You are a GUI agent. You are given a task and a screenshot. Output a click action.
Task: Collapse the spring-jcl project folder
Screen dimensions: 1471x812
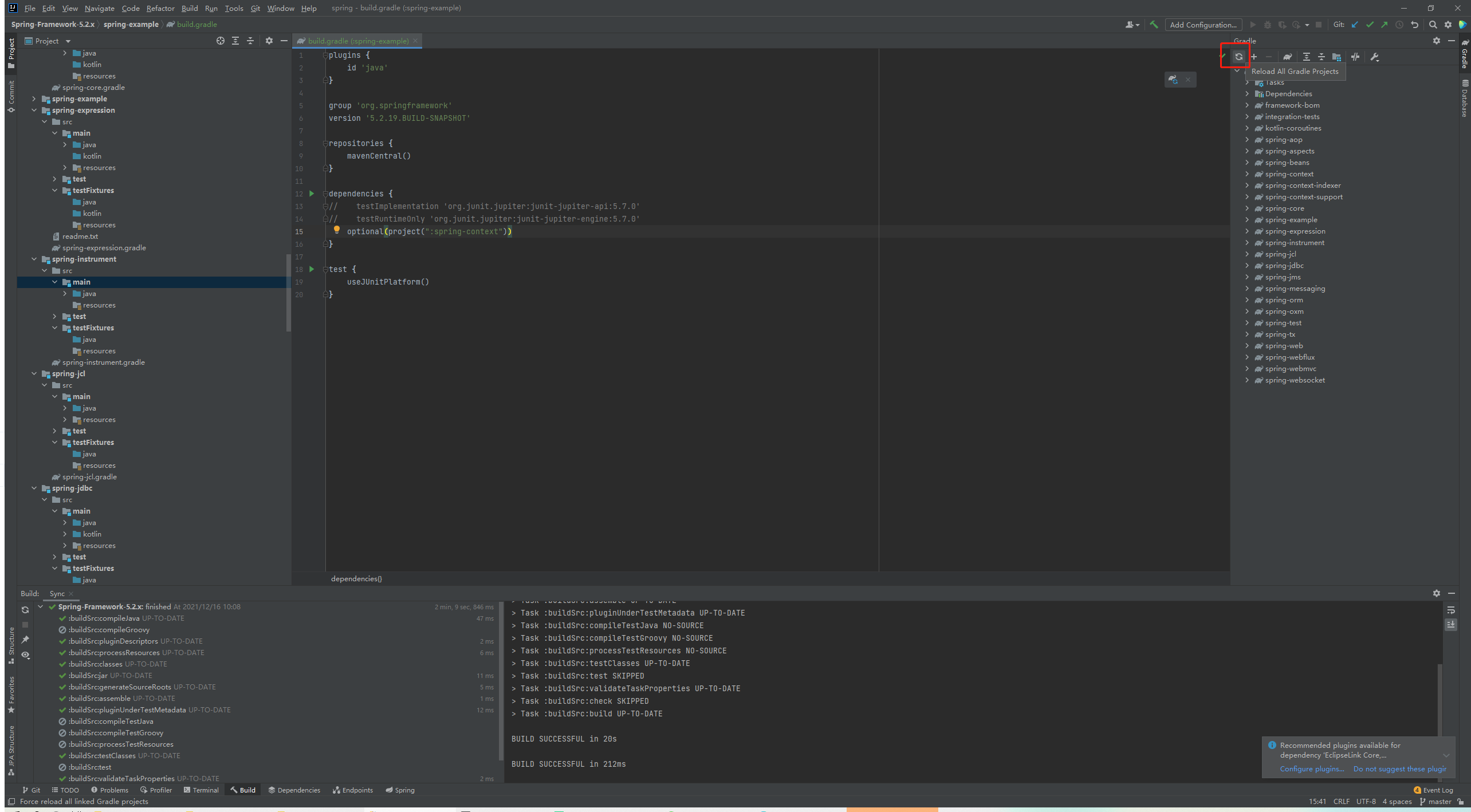(x=34, y=373)
